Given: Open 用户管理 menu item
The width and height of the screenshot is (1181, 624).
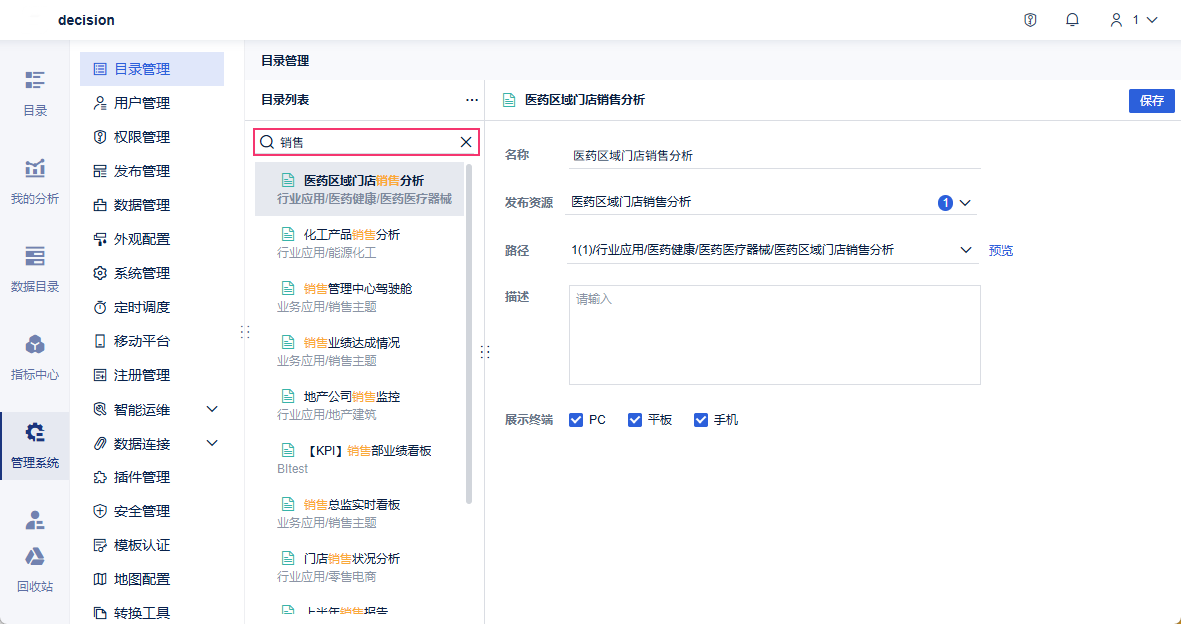Looking at the screenshot, I should (141, 103).
